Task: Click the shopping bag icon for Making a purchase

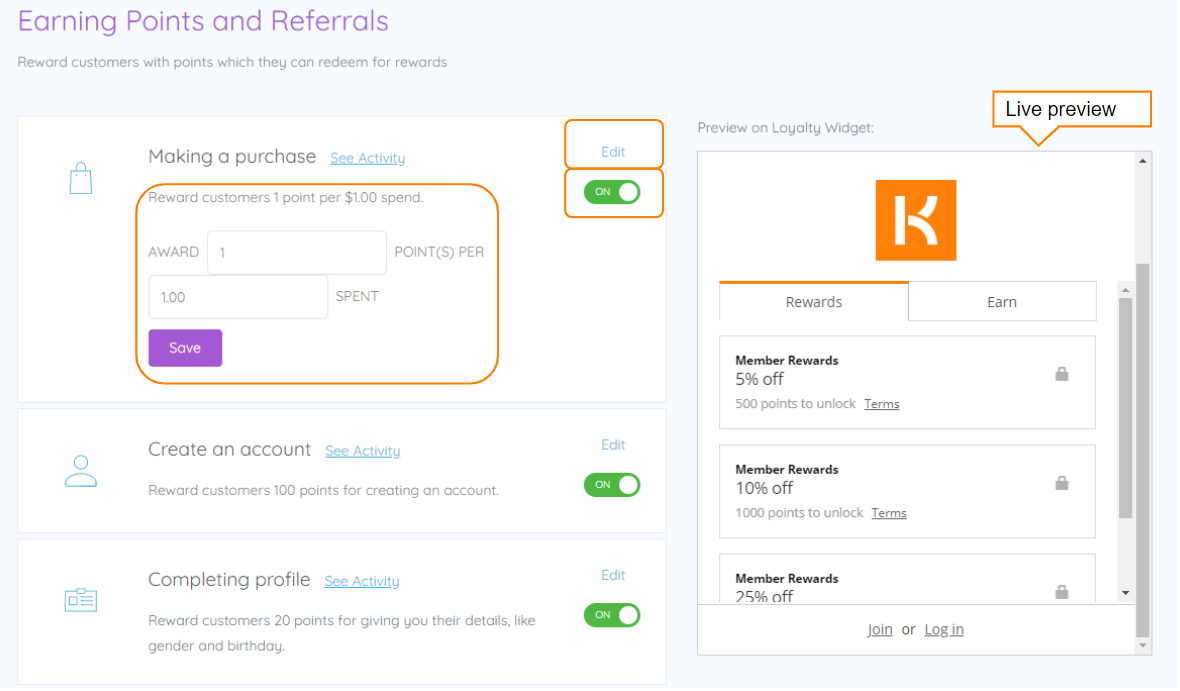Action: pyautogui.click(x=81, y=178)
